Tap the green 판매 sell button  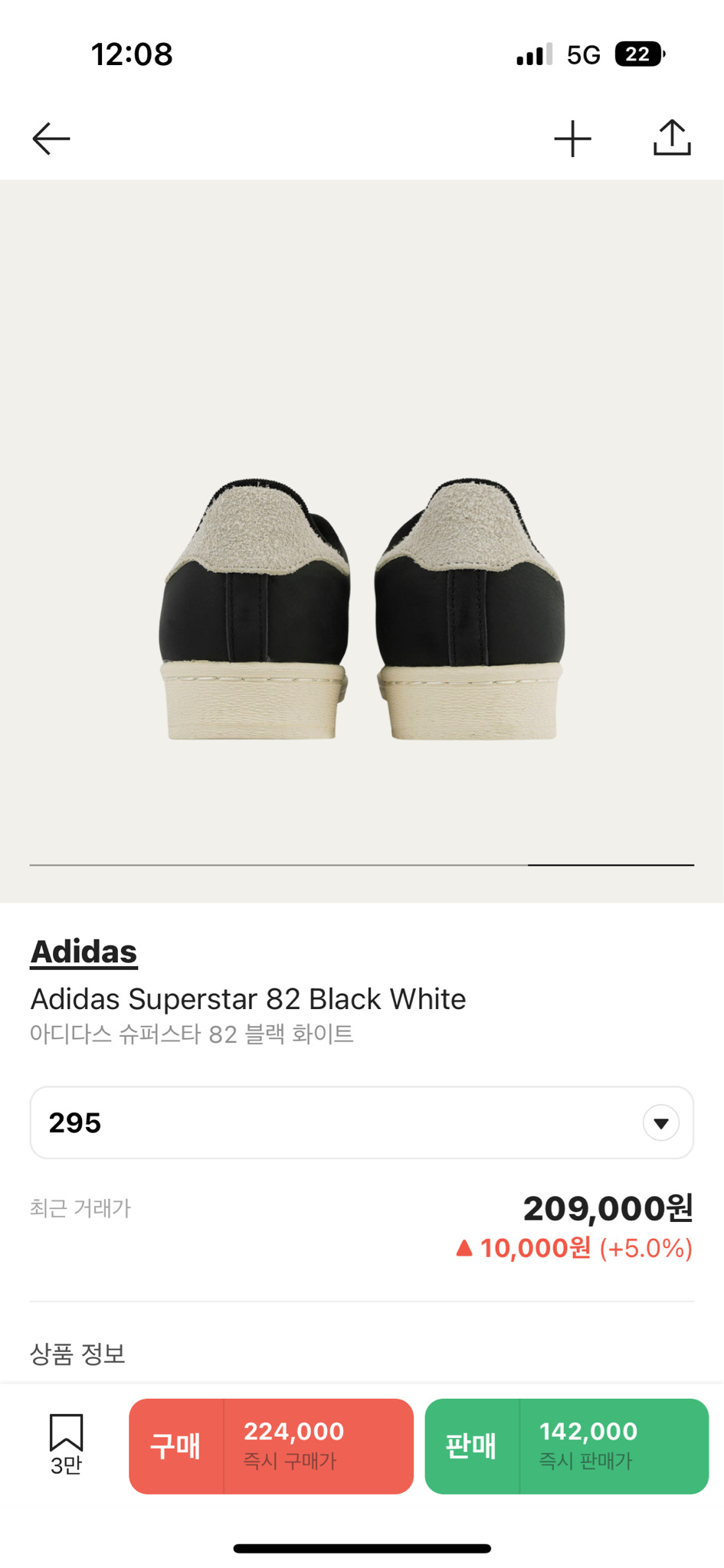[471, 1446]
